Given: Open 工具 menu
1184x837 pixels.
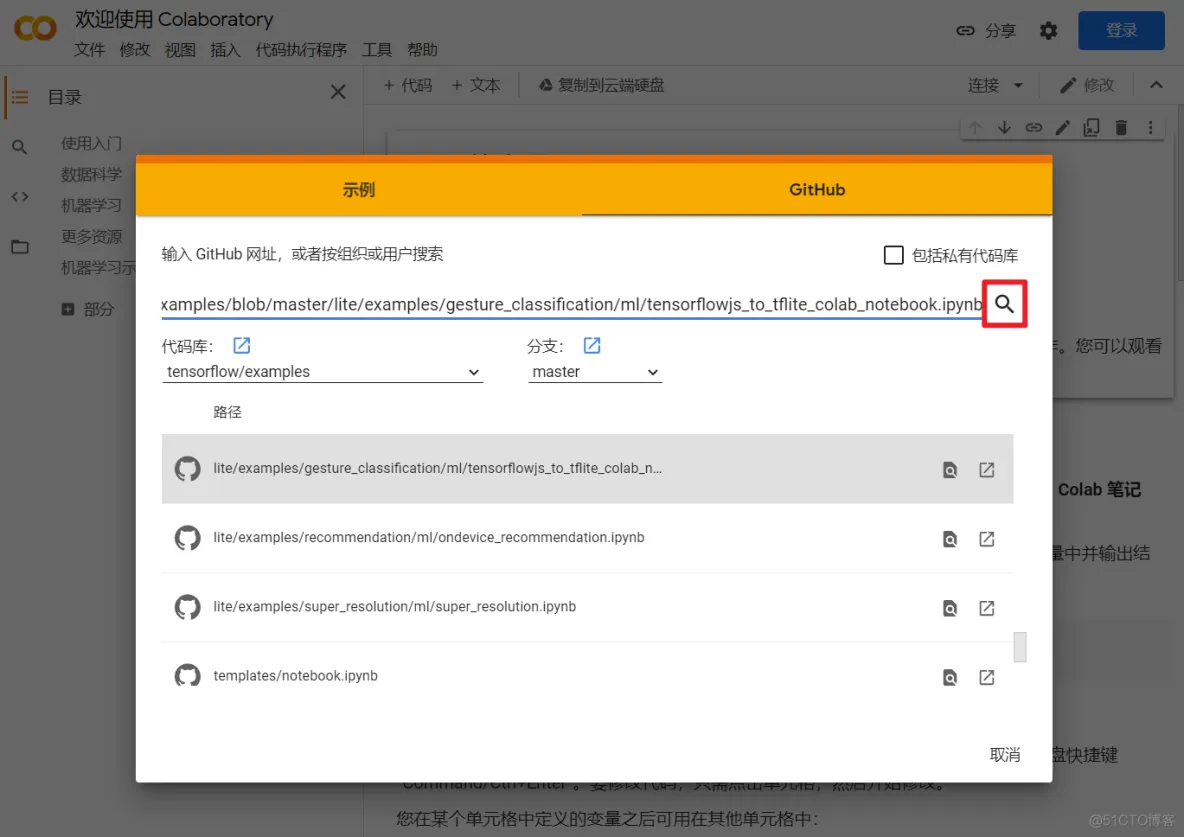Looking at the screenshot, I should tap(376, 50).
